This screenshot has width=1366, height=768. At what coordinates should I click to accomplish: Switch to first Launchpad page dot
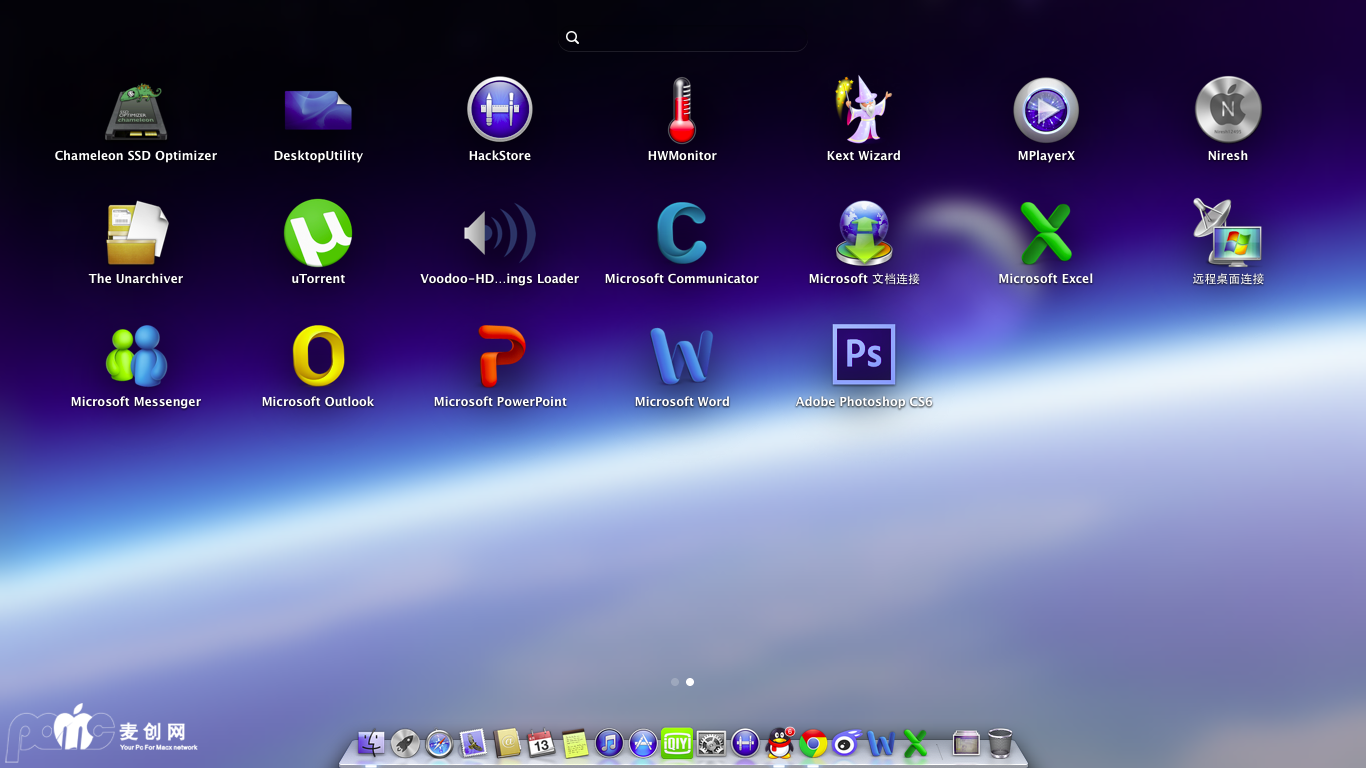[x=675, y=682]
